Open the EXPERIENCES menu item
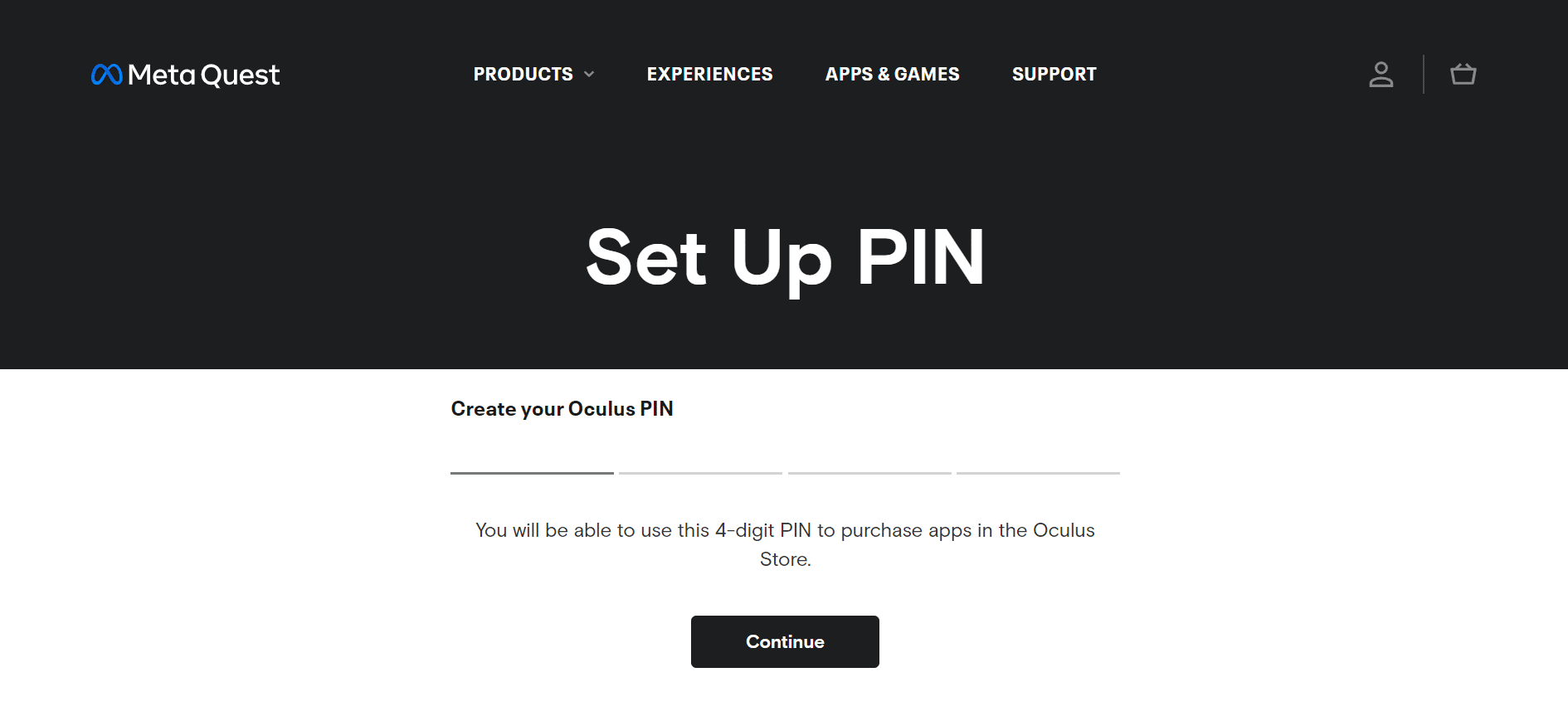 [710, 74]
